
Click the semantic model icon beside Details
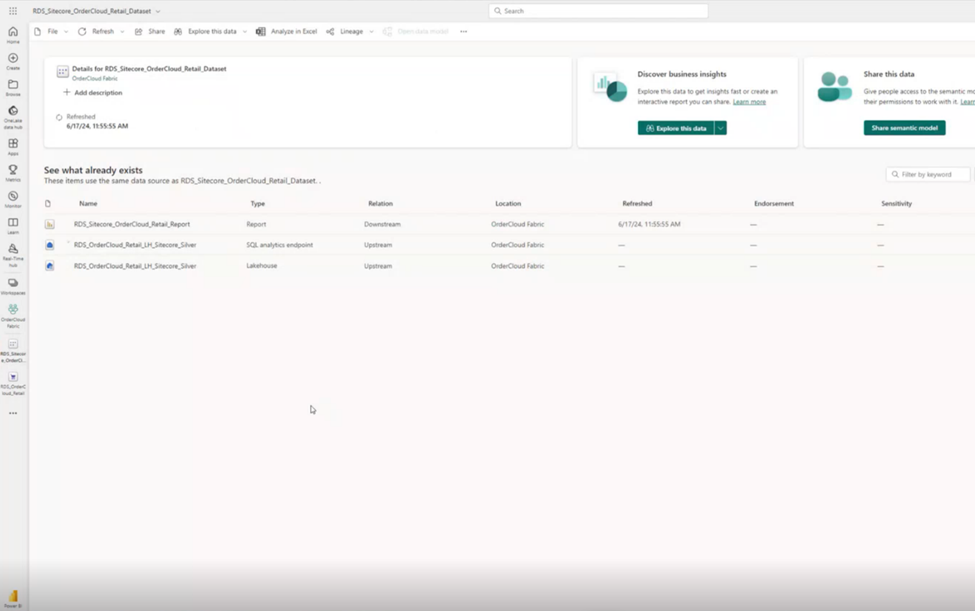(63, 72)
